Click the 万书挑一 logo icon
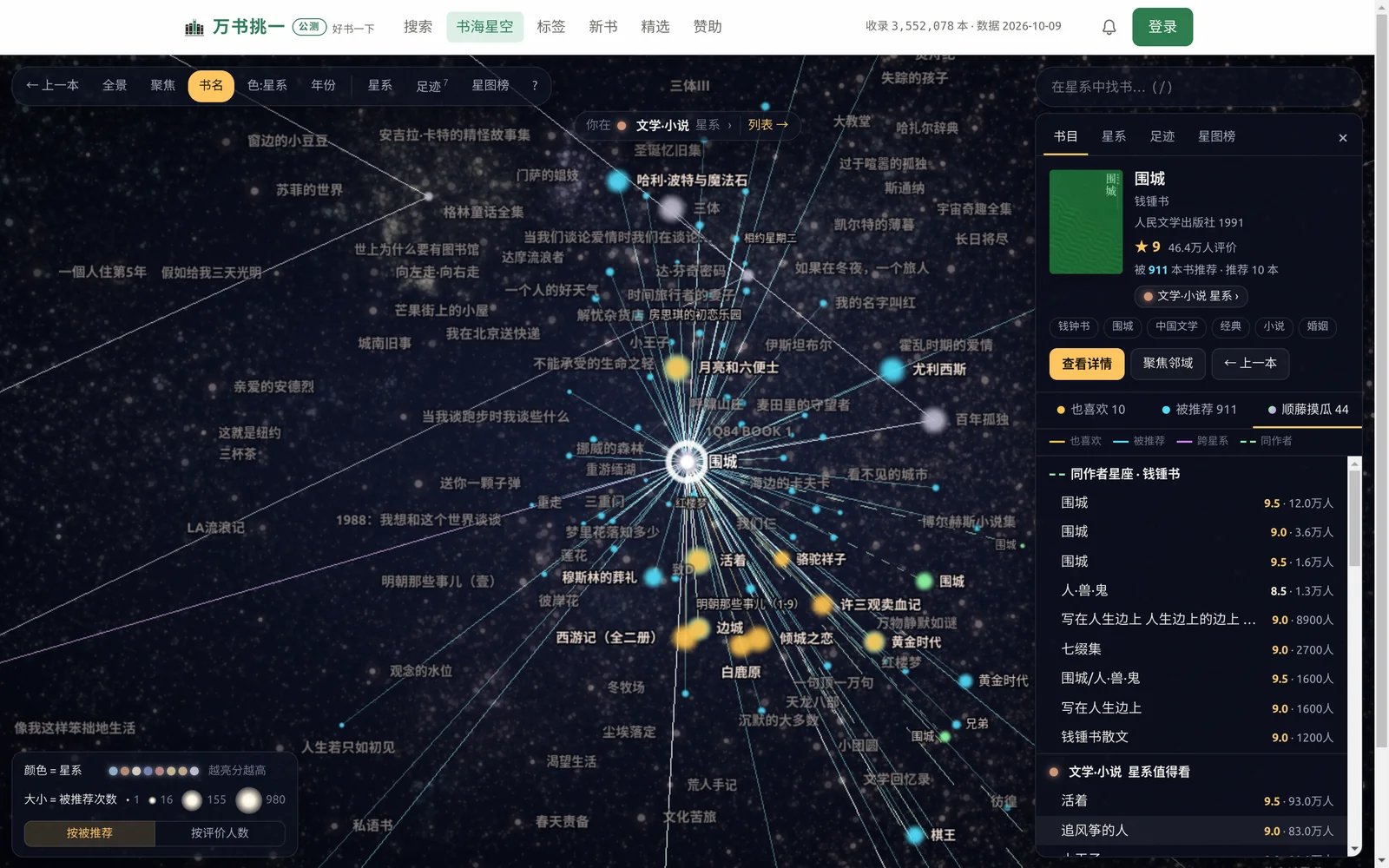 pyautogui.click(x=194, y=28)
